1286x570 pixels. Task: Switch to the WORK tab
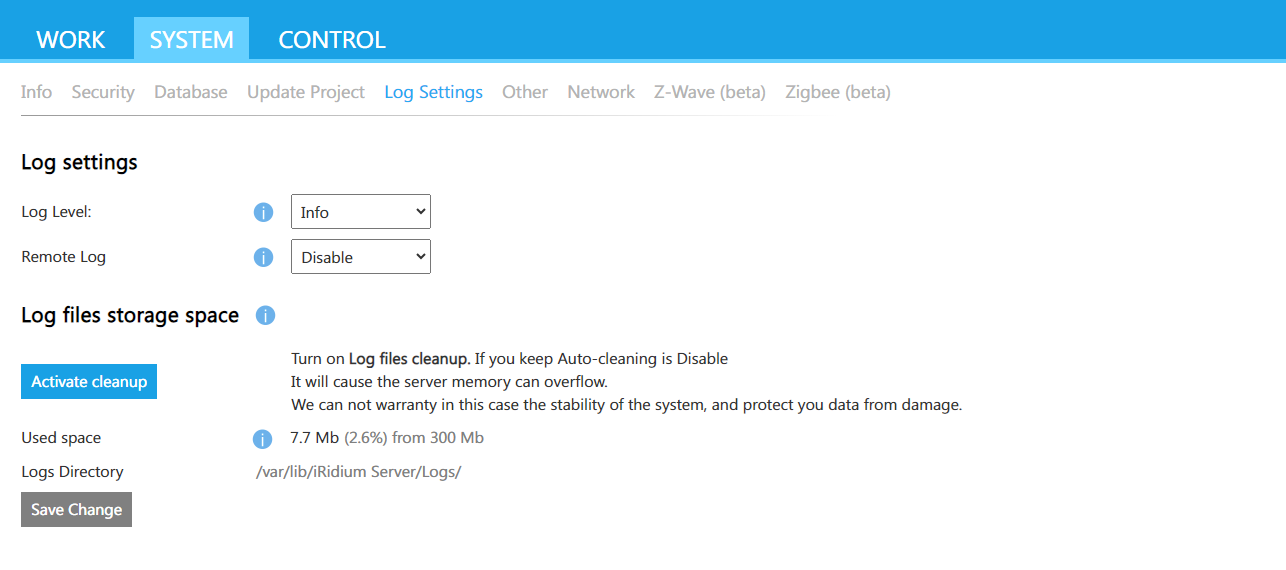click(x=70, y=40)
